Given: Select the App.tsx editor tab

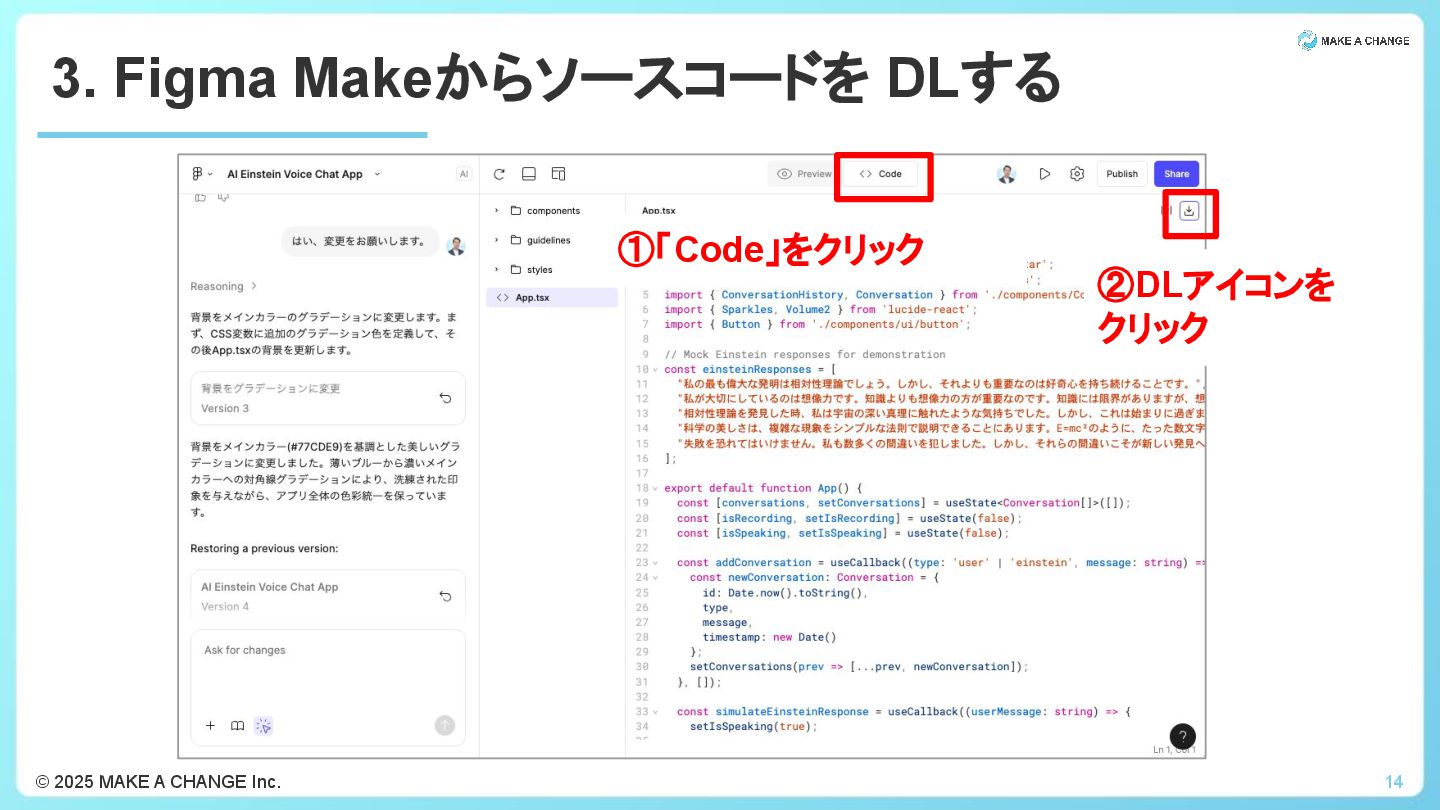Looking at the screenshot, I should click(x=658, y=211).
